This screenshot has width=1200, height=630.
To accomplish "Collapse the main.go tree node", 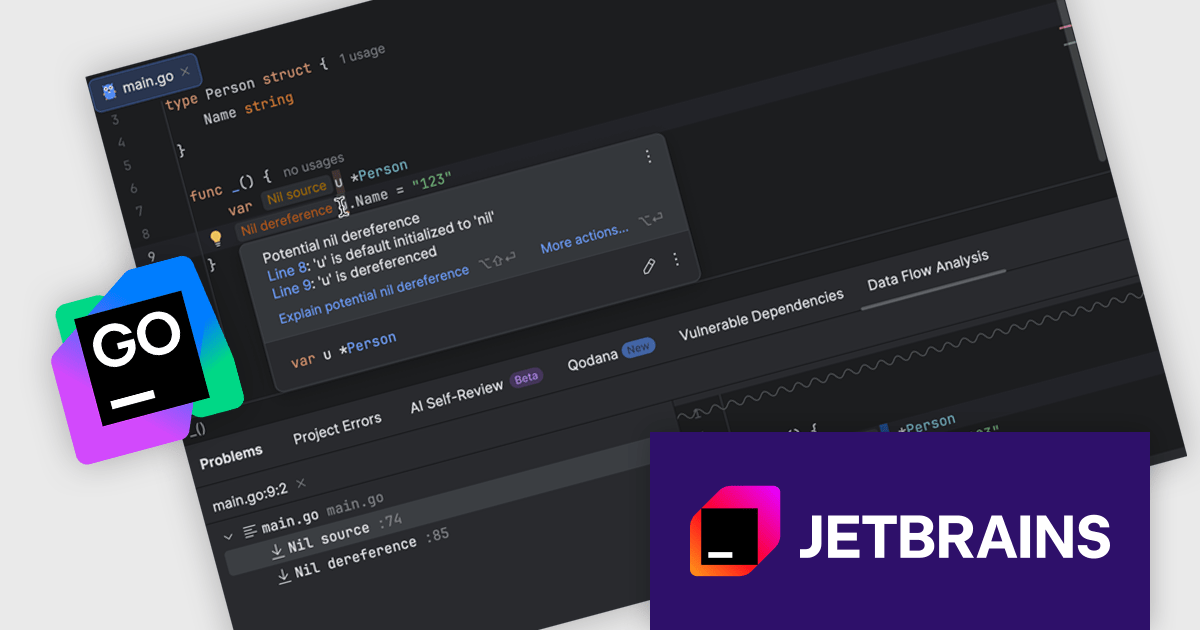I will click(229, 535).
